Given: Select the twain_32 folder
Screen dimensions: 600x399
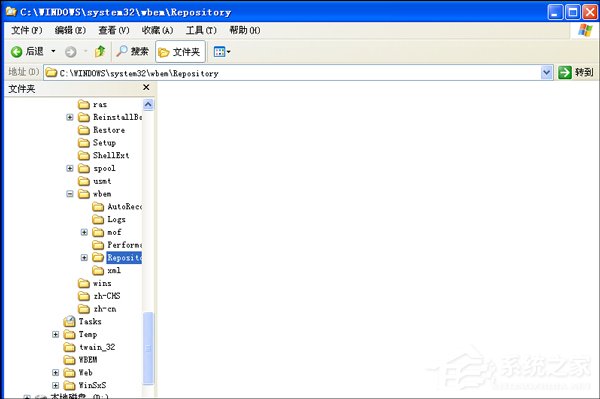Looking at the screenshot, I should [90, 347].
